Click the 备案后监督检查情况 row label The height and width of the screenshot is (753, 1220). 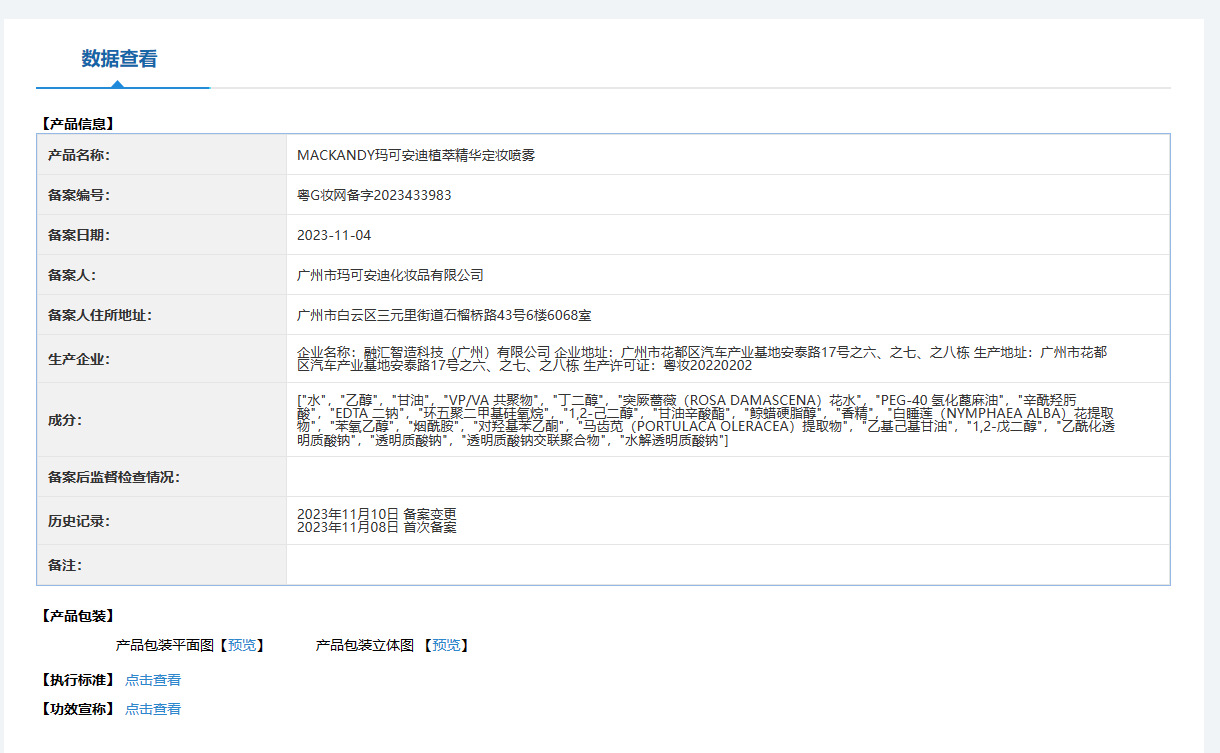(x=114, y=477)
